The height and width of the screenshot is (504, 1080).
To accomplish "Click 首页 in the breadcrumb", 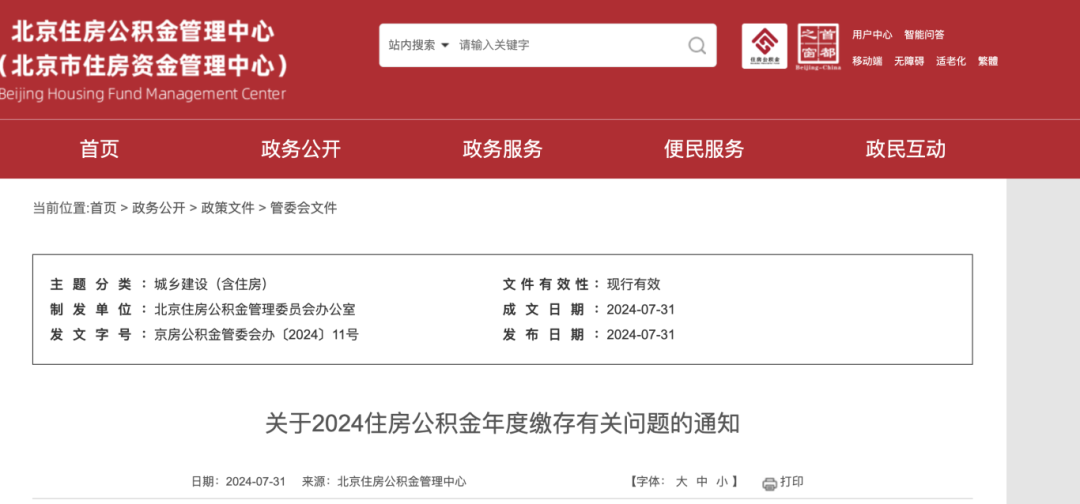I will [103, 208].
